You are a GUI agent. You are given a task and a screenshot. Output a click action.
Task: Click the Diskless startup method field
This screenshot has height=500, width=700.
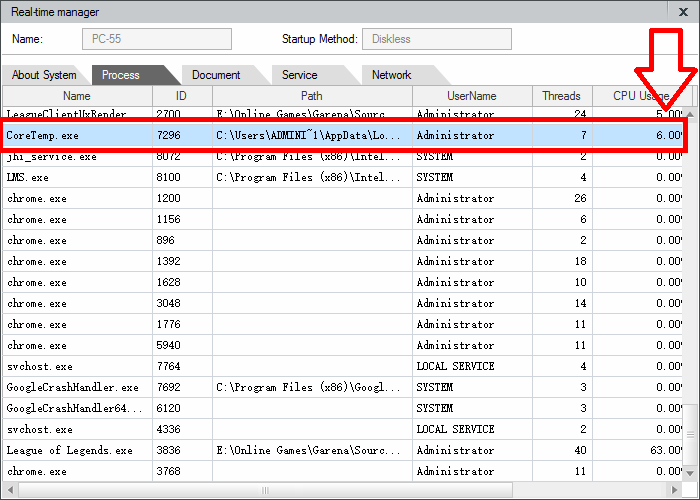436,39
